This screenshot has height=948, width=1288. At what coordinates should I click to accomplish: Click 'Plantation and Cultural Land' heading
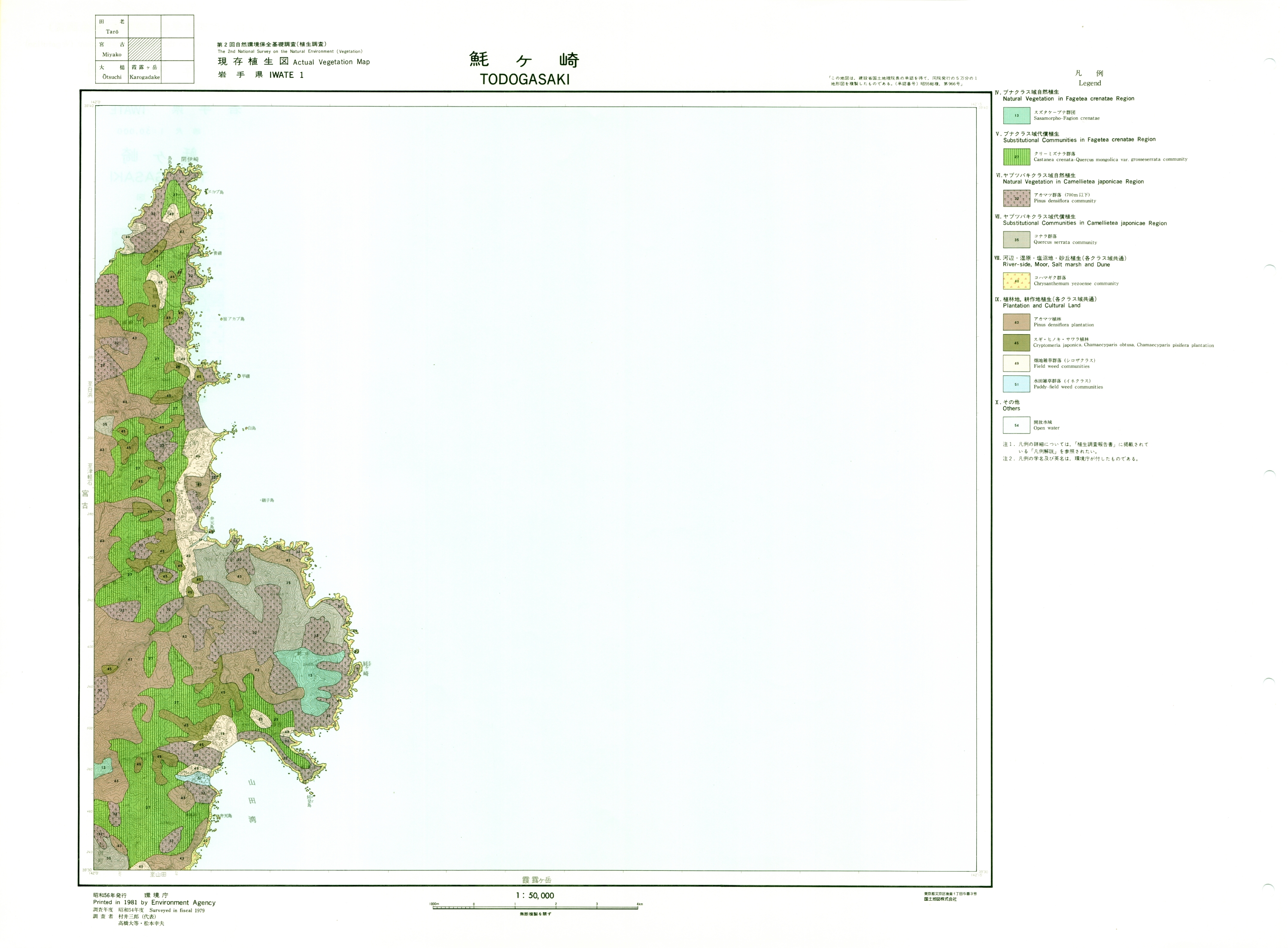[x=1042, y=306]
